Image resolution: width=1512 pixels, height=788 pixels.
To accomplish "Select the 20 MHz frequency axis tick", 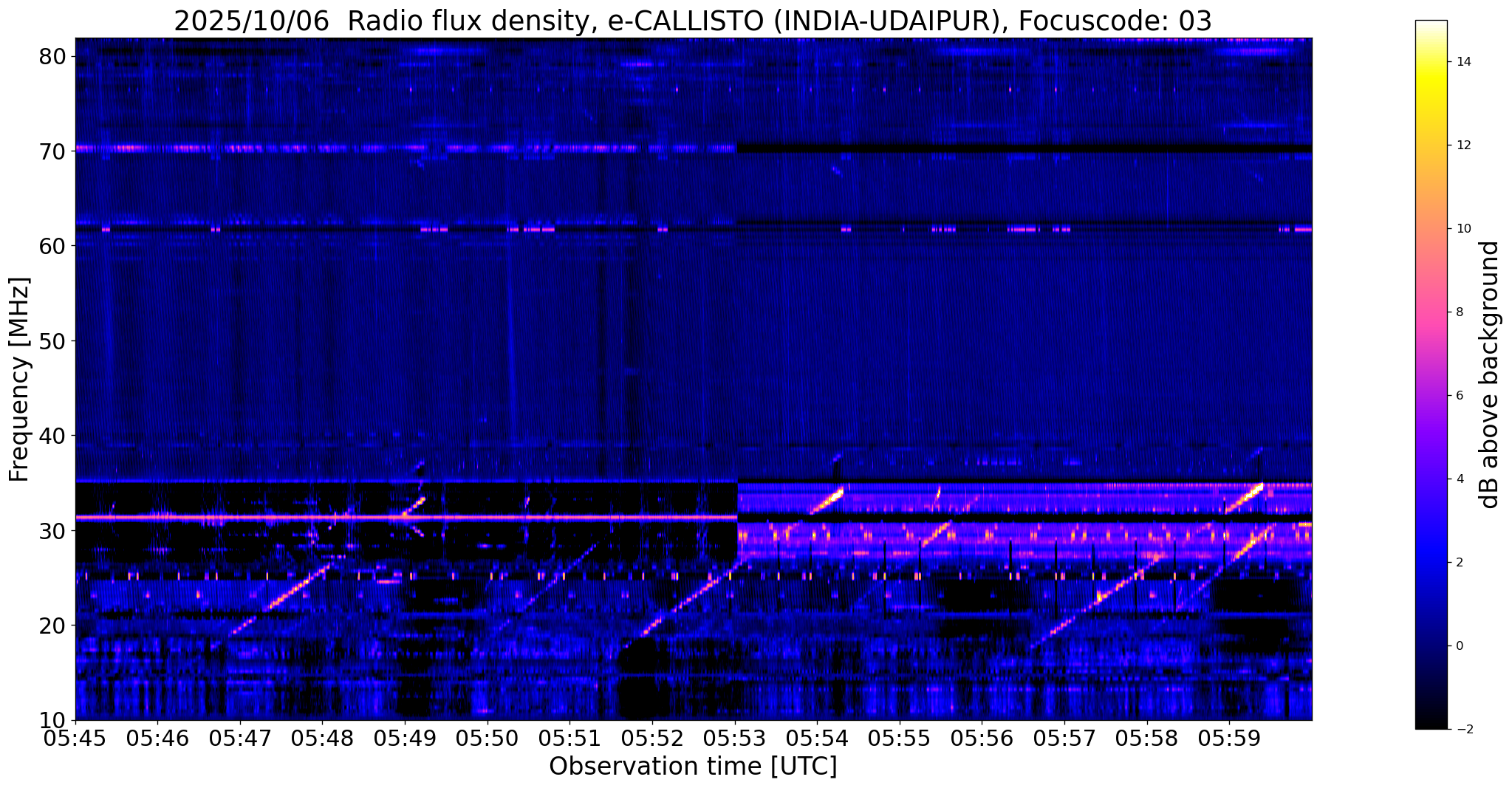I will pyautogui.click(x=54, y=626).
